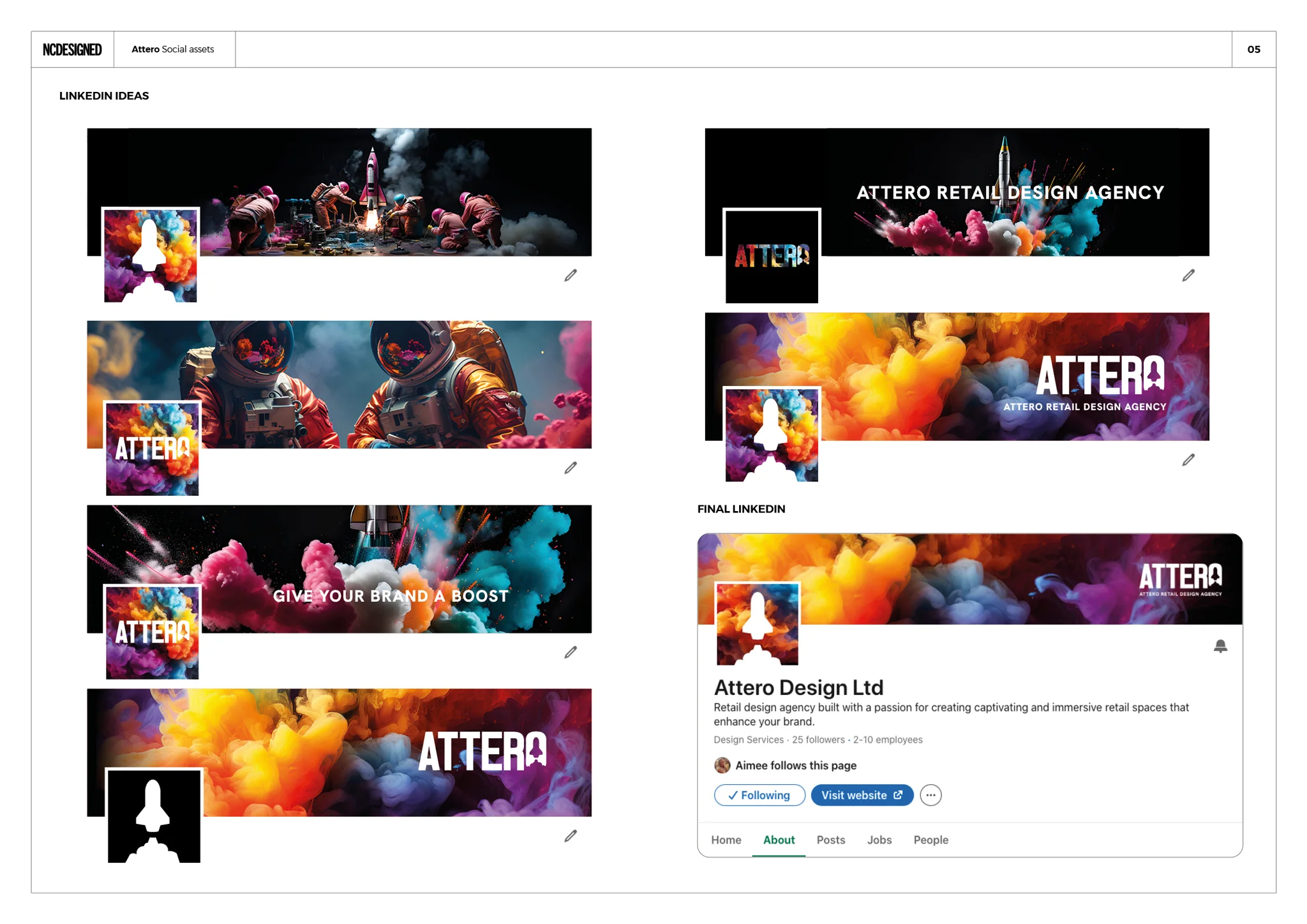Click the Attero Design Ltd company name
This screenshot has height=924, width=1307.
tap(798, 687)
